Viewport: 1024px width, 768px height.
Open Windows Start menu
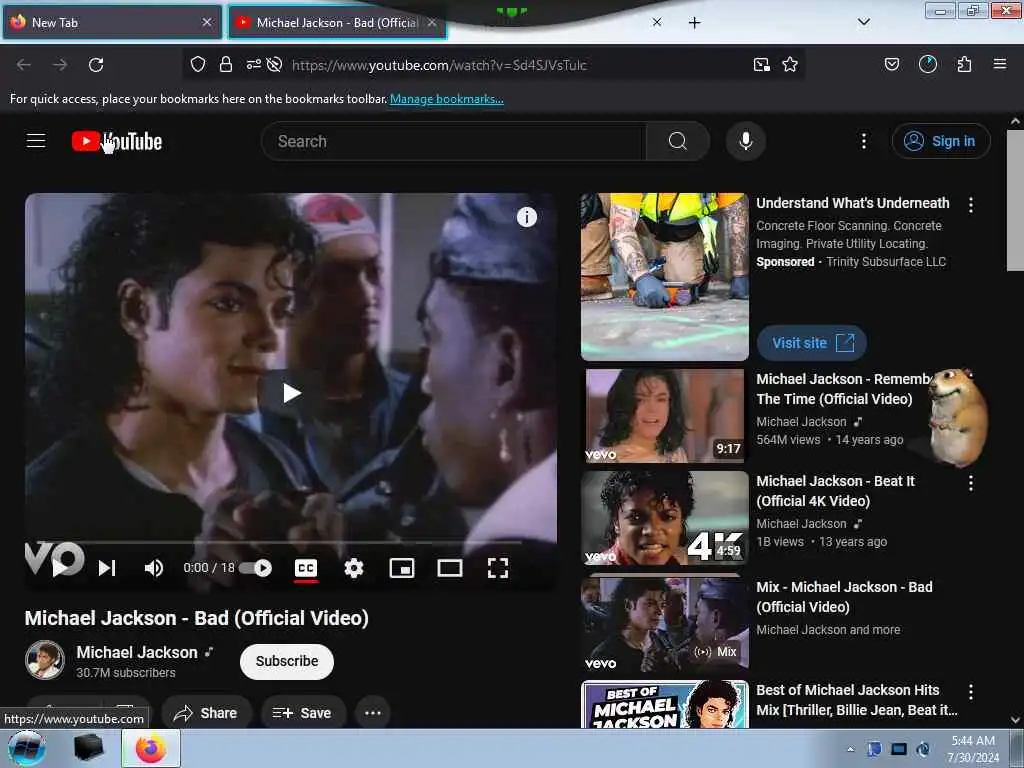pos(27,749)
